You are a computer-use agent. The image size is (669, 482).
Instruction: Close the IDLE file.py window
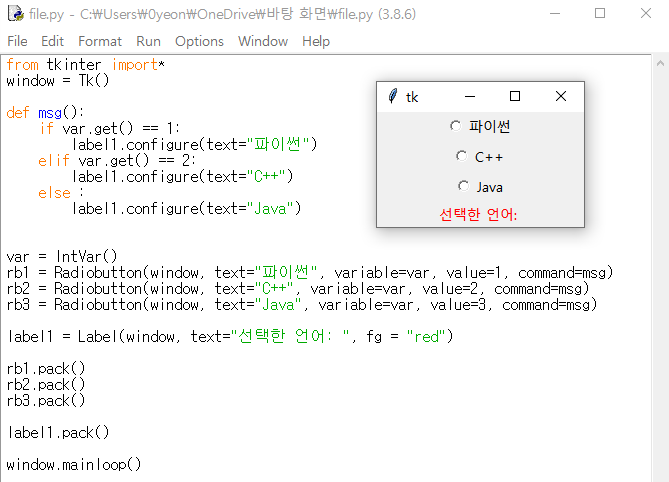tap(646, 14)
